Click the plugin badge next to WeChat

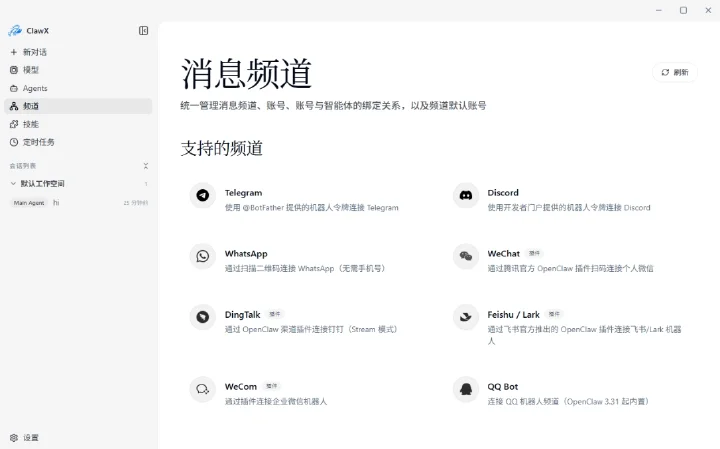point(534,253)
